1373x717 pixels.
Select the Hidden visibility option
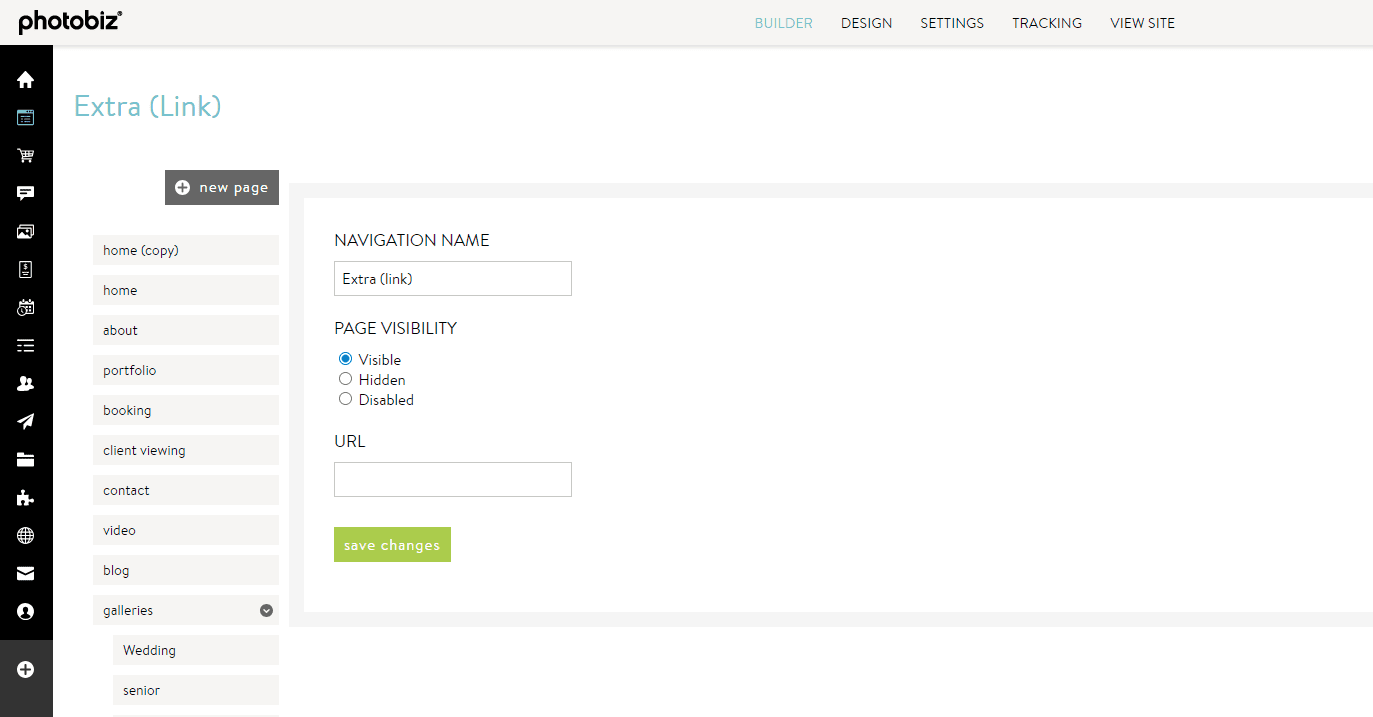(345, 379)
